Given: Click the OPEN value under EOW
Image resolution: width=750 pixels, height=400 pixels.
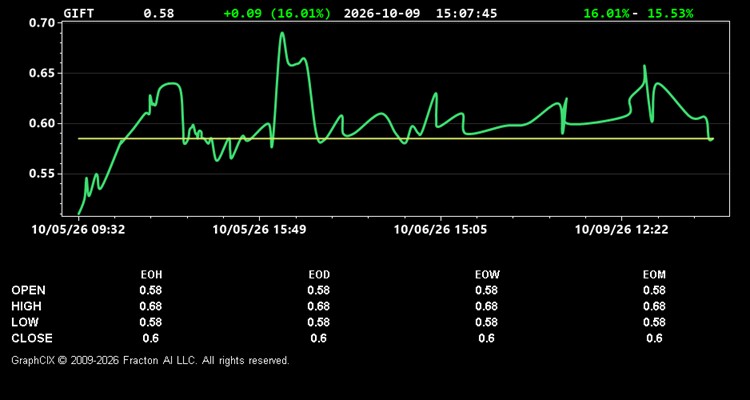Looking at the screenshot, I should tap(486, 290).
